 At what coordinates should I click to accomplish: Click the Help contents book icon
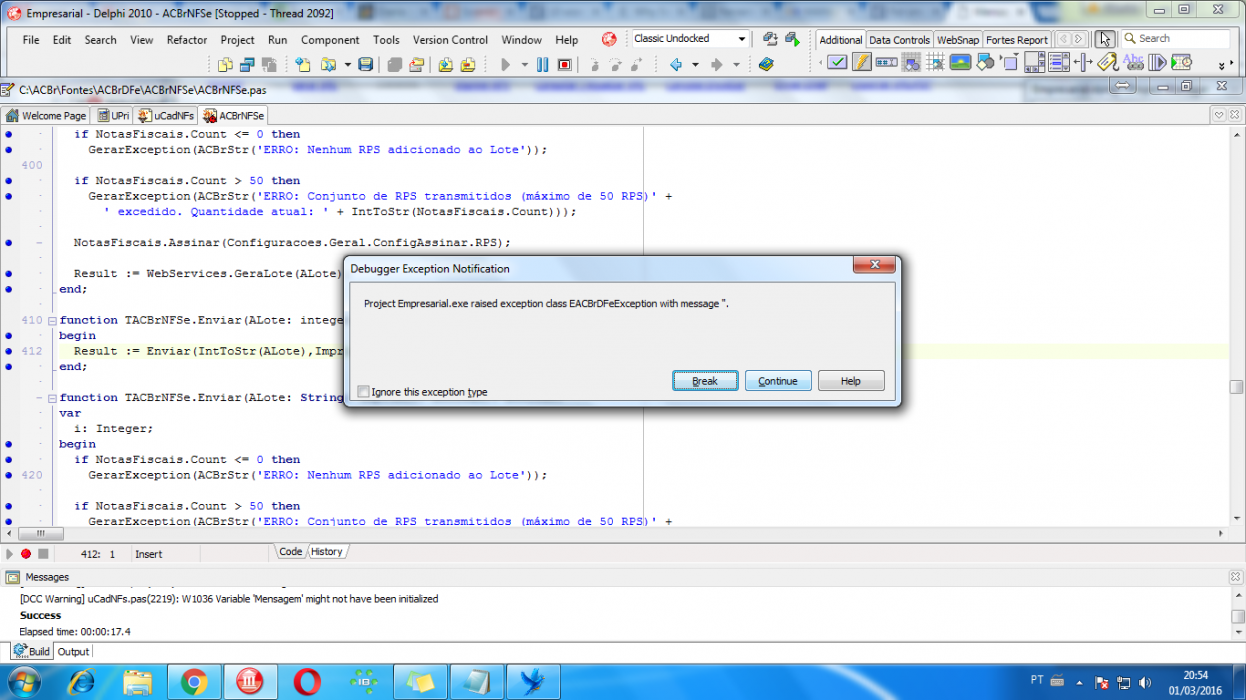click(766, 64)
